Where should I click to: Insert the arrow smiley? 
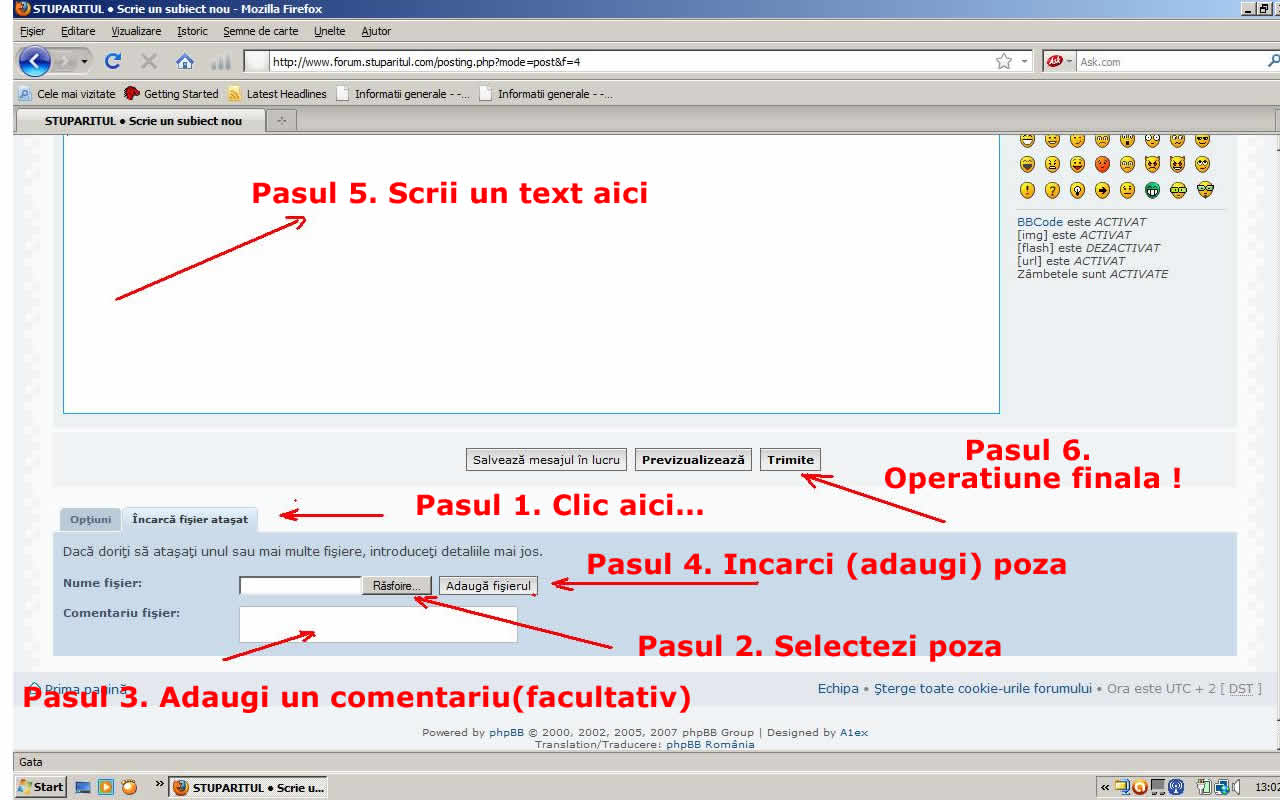point(1102,190)
